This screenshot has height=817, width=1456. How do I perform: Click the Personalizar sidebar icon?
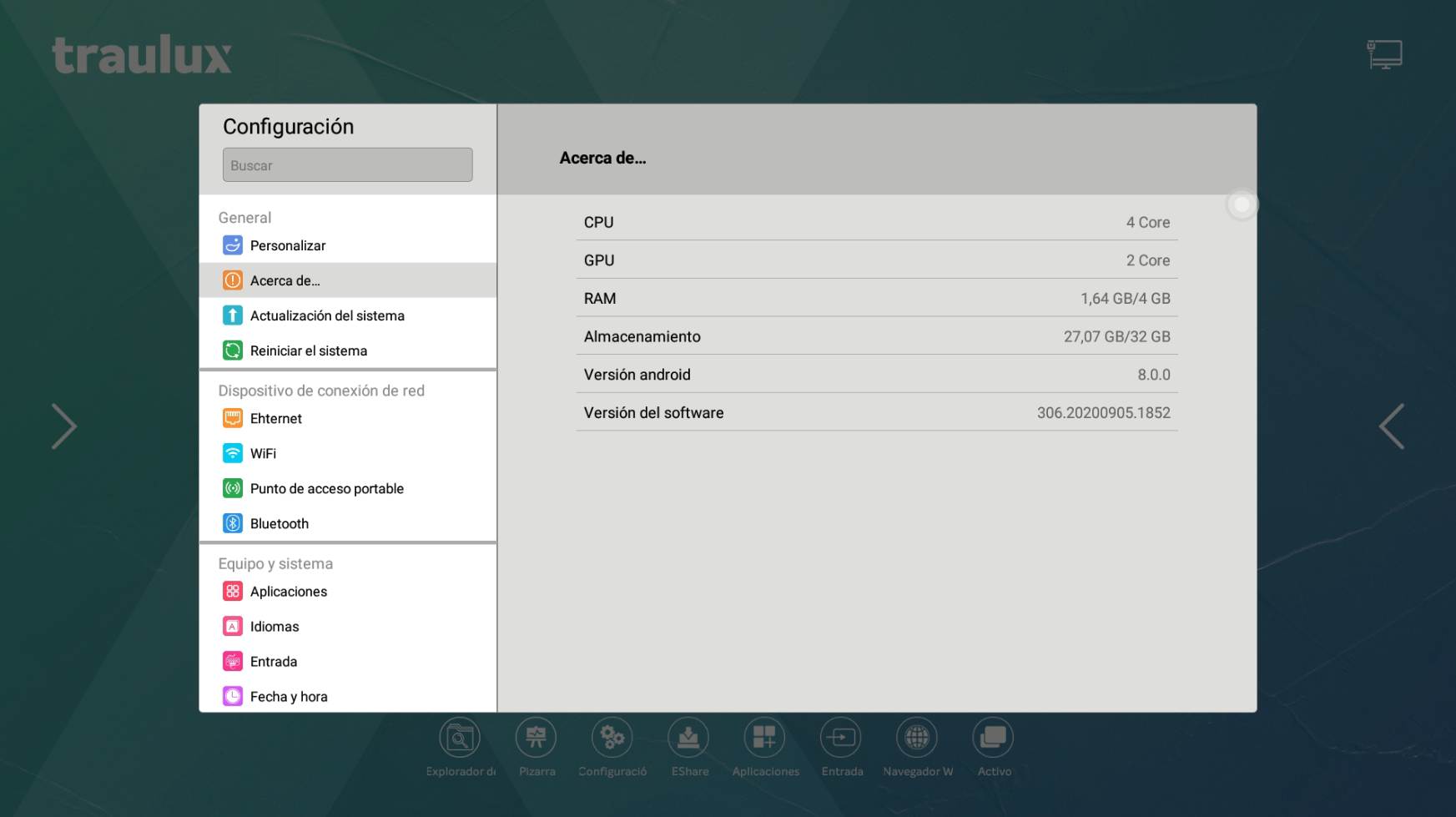[233, 245]
